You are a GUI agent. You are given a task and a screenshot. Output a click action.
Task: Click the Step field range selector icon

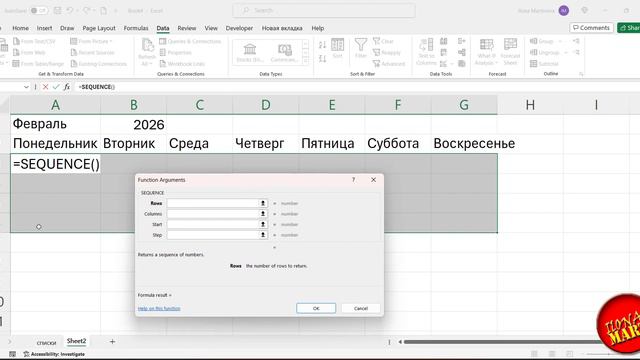pos(263,235)
